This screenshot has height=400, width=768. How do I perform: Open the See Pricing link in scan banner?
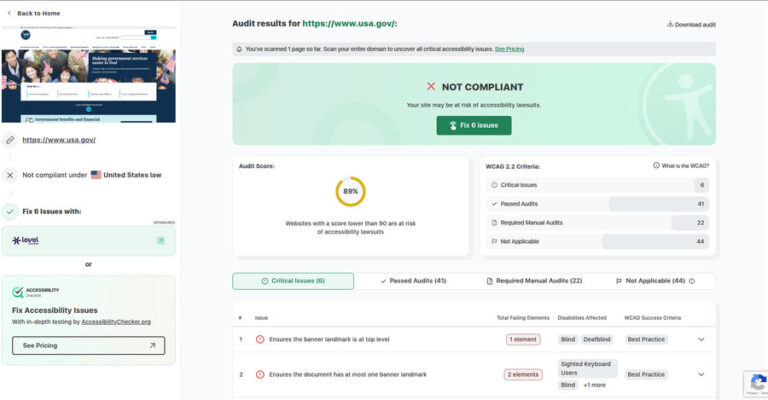click(509, 49)
